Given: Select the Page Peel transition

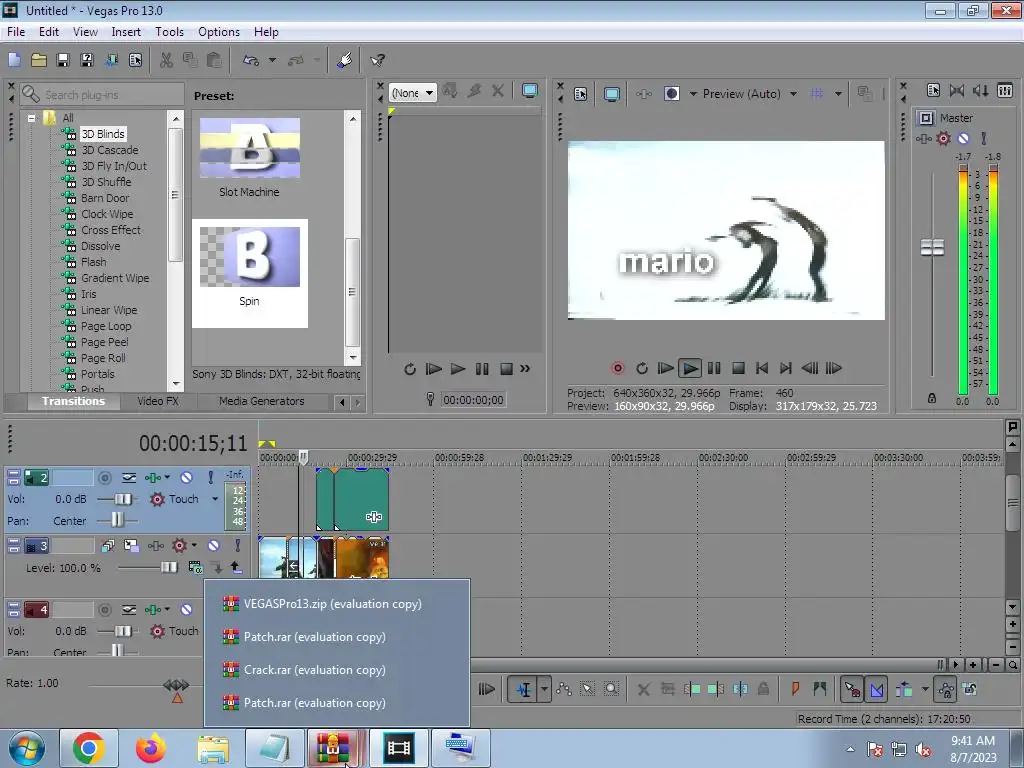Looking at the screenshot, I should pyautogui.click(x=104, y=342).
